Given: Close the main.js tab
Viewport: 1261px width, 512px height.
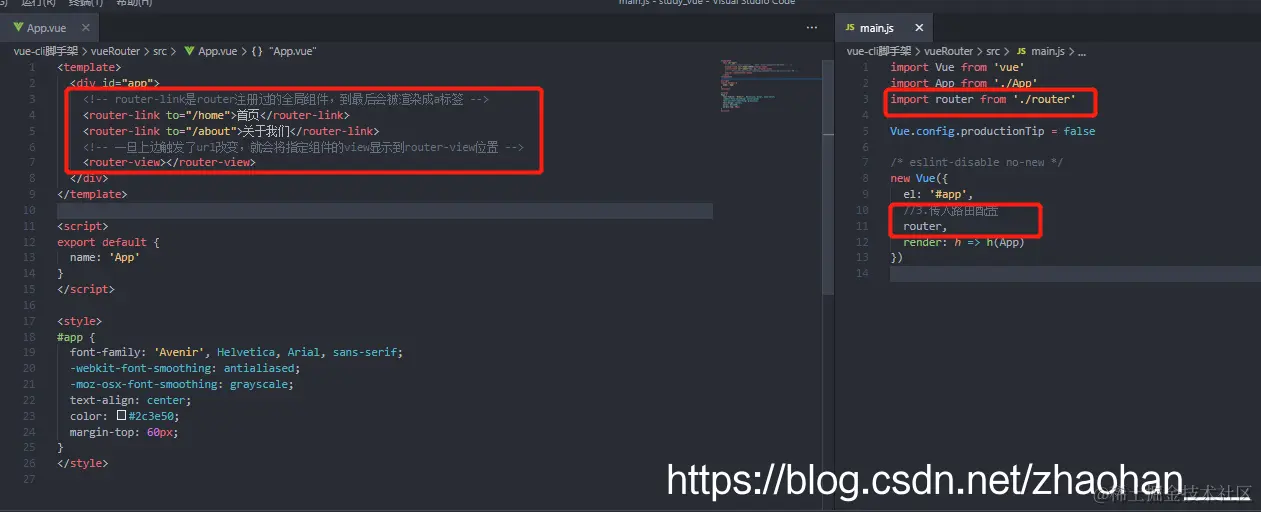Looking at the screenshot, I should pos(919,28).
